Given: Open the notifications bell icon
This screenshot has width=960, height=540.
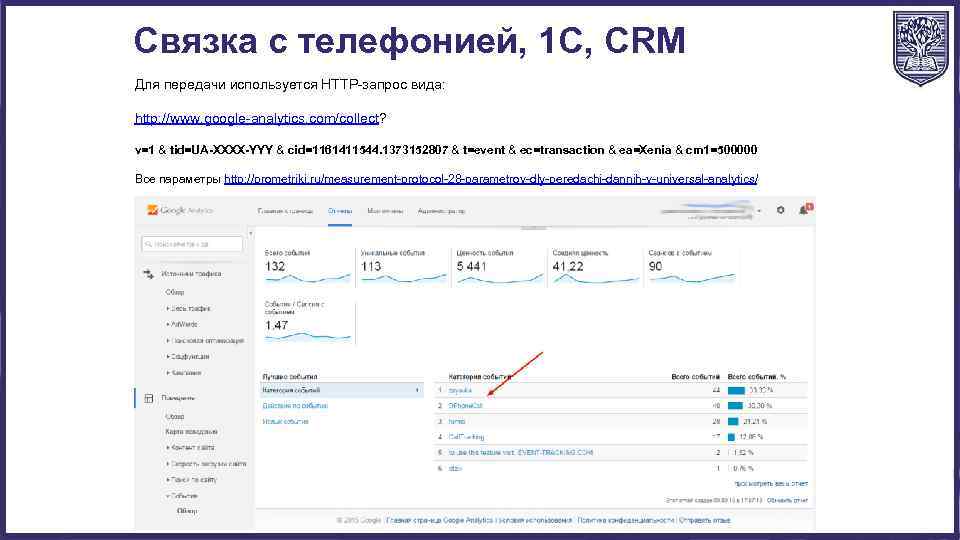Looking at the screenshot, I should point(804,210).
